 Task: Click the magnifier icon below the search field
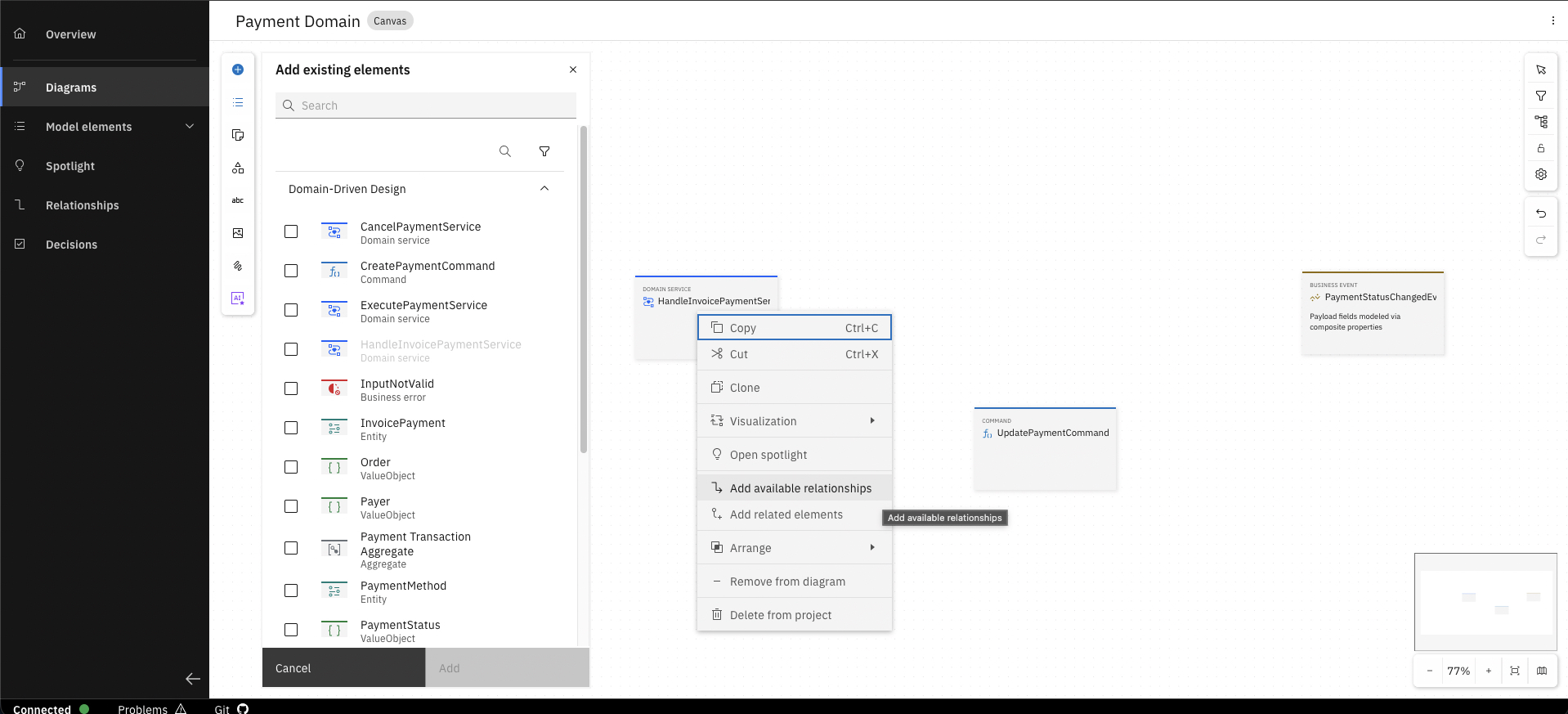point(505,151)
